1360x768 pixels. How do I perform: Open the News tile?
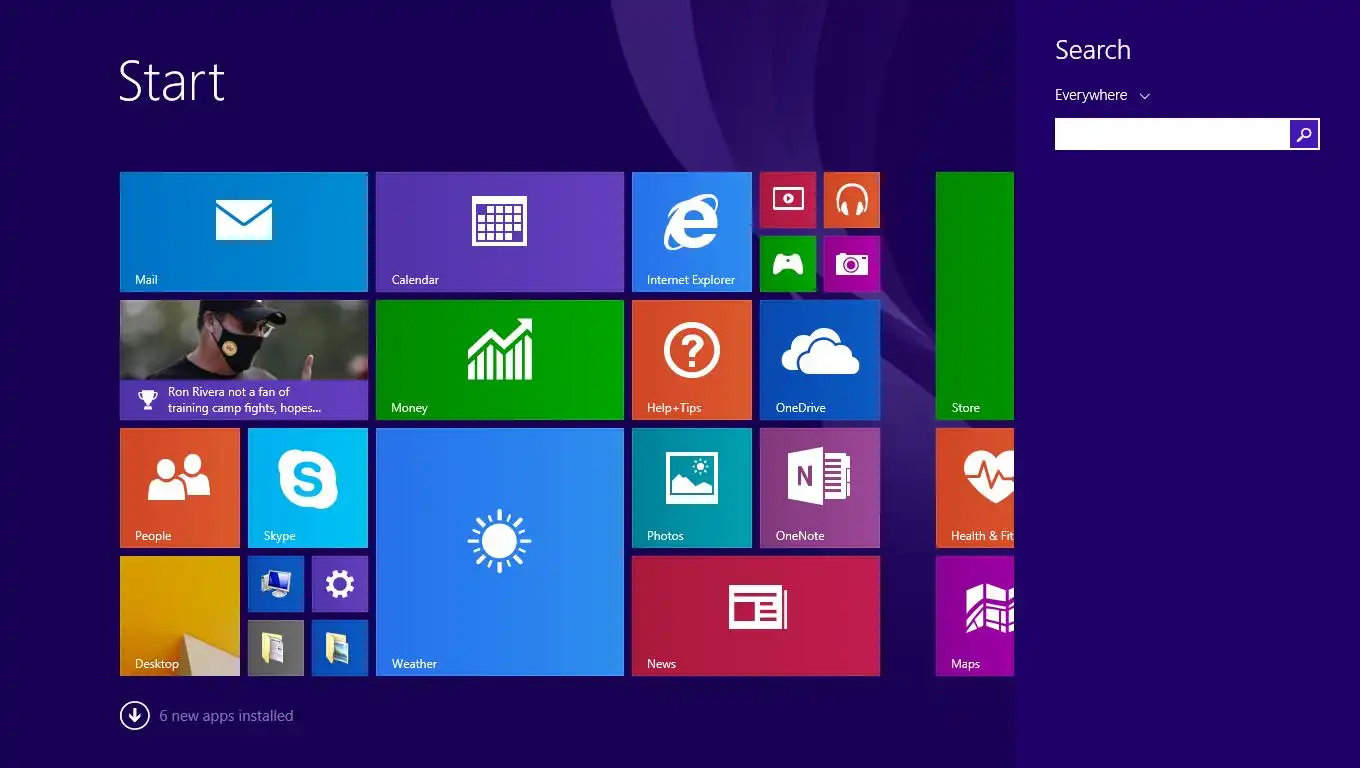(756, 616)
